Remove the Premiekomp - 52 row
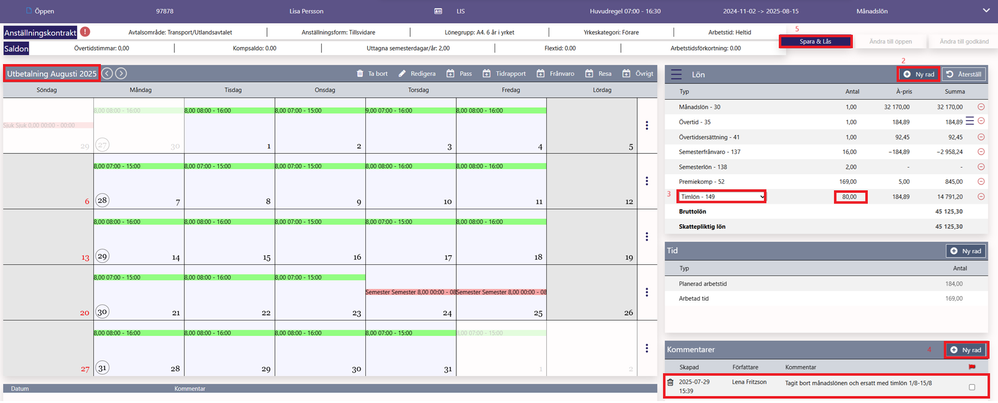Image resolution: width=998 pixels, height=403 pixels. click(x=981, y=183)
